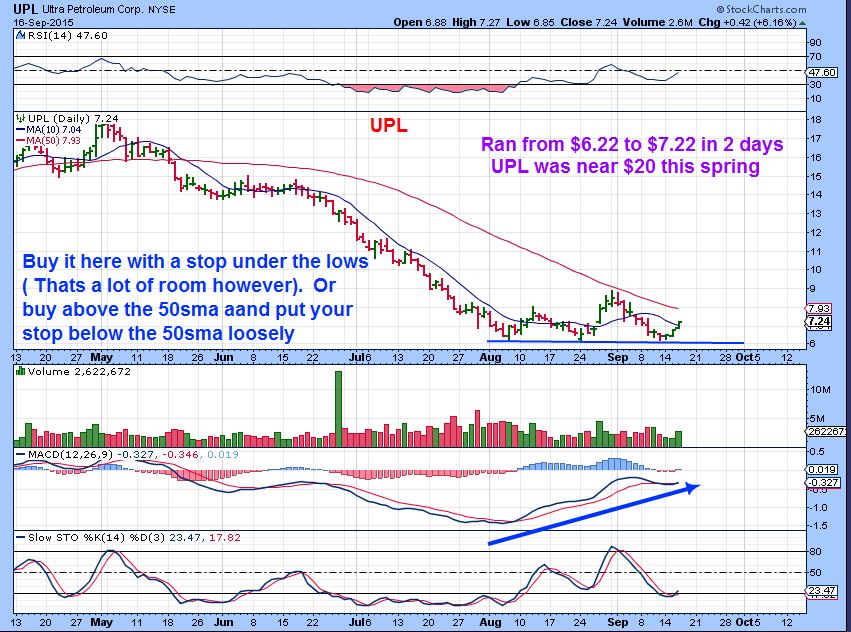Viewport: 851px width, 632px height.
Task: Click the 'Slow STO %K(14) %D(3)' legend label
Action: [x=97, y=538]
